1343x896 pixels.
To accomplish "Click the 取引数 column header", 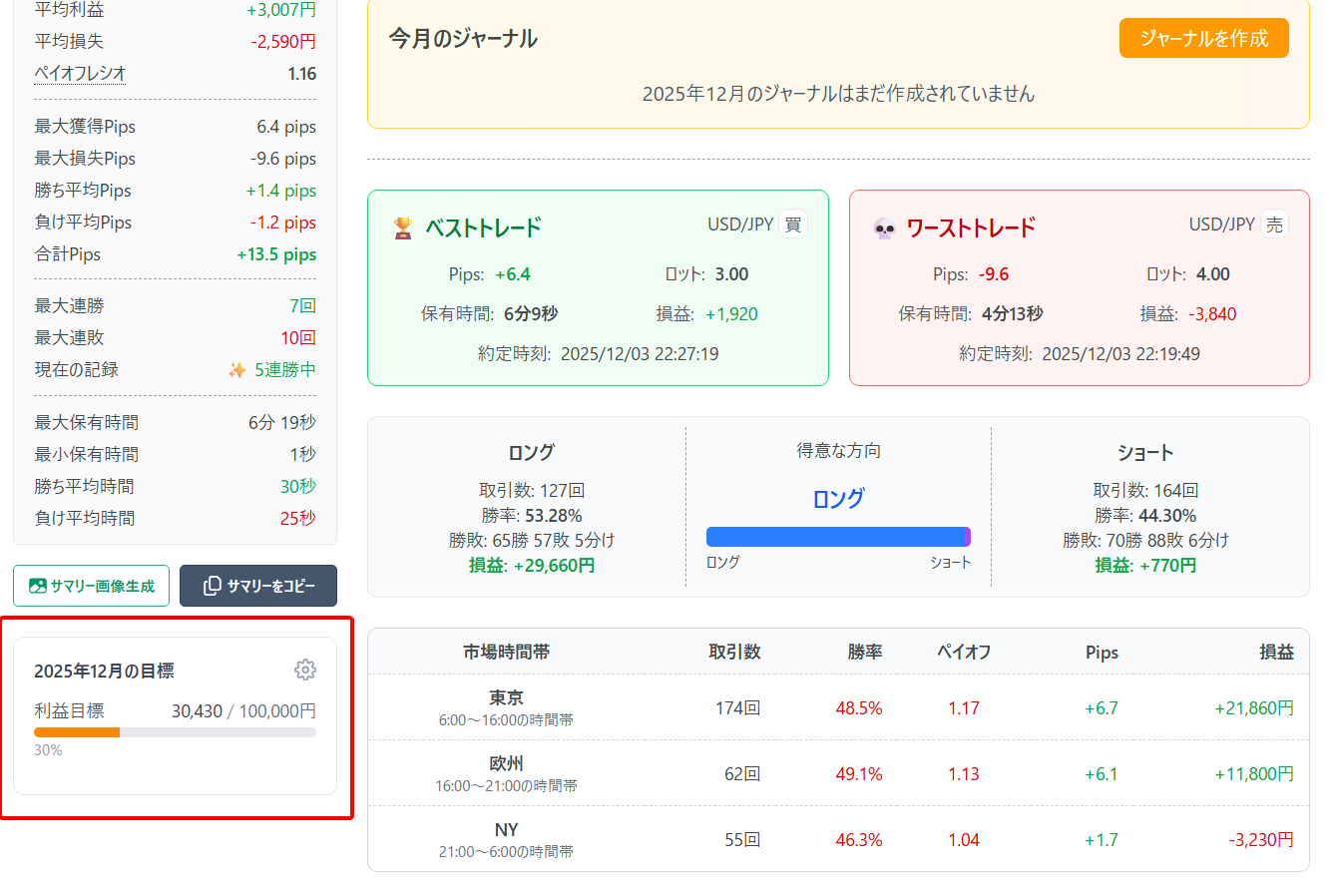I will click(x=734, y=652).
